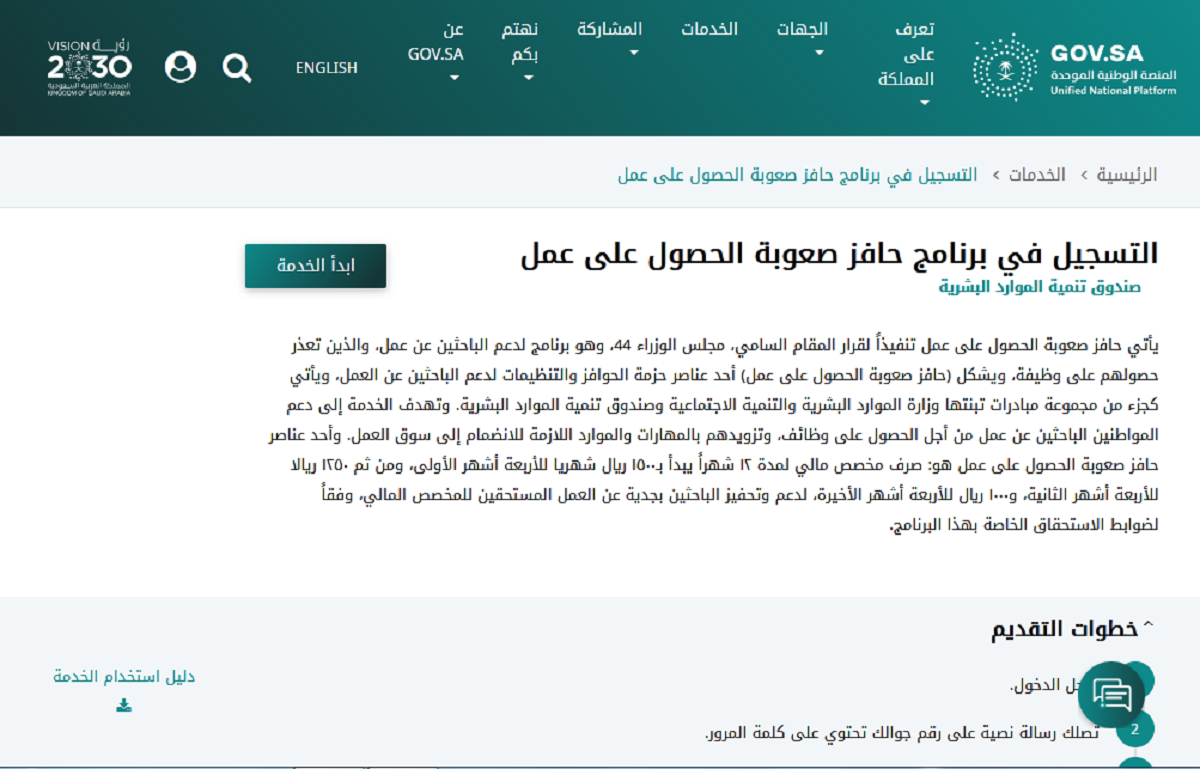Screen dimensions: 1200x769
Task: Click the Vision 2030 logo
Action: pyautogui.click(x=89, y=67)
